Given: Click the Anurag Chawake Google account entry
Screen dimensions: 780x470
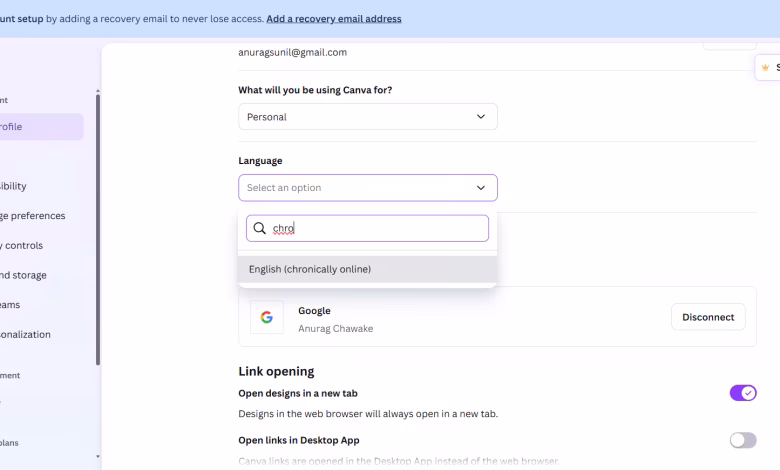Looking at the screenshot, I should pos(335,328).
